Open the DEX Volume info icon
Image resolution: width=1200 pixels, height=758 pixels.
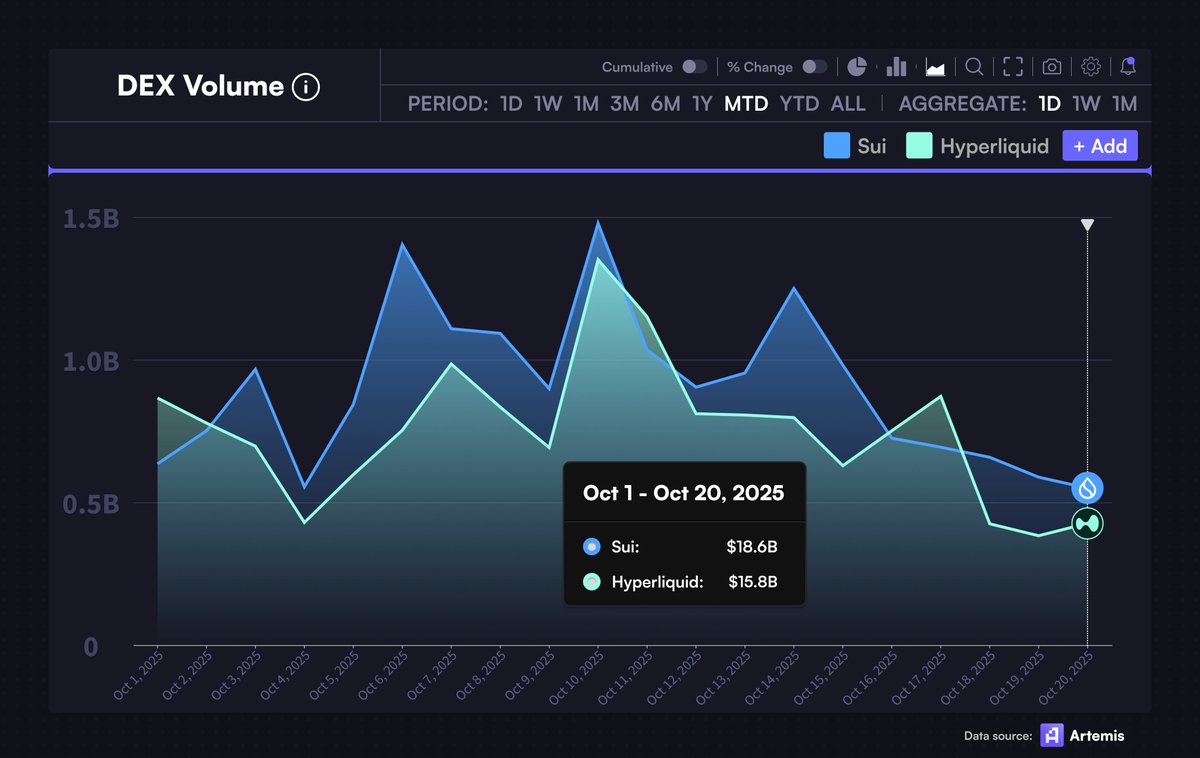tap(306, 87)
